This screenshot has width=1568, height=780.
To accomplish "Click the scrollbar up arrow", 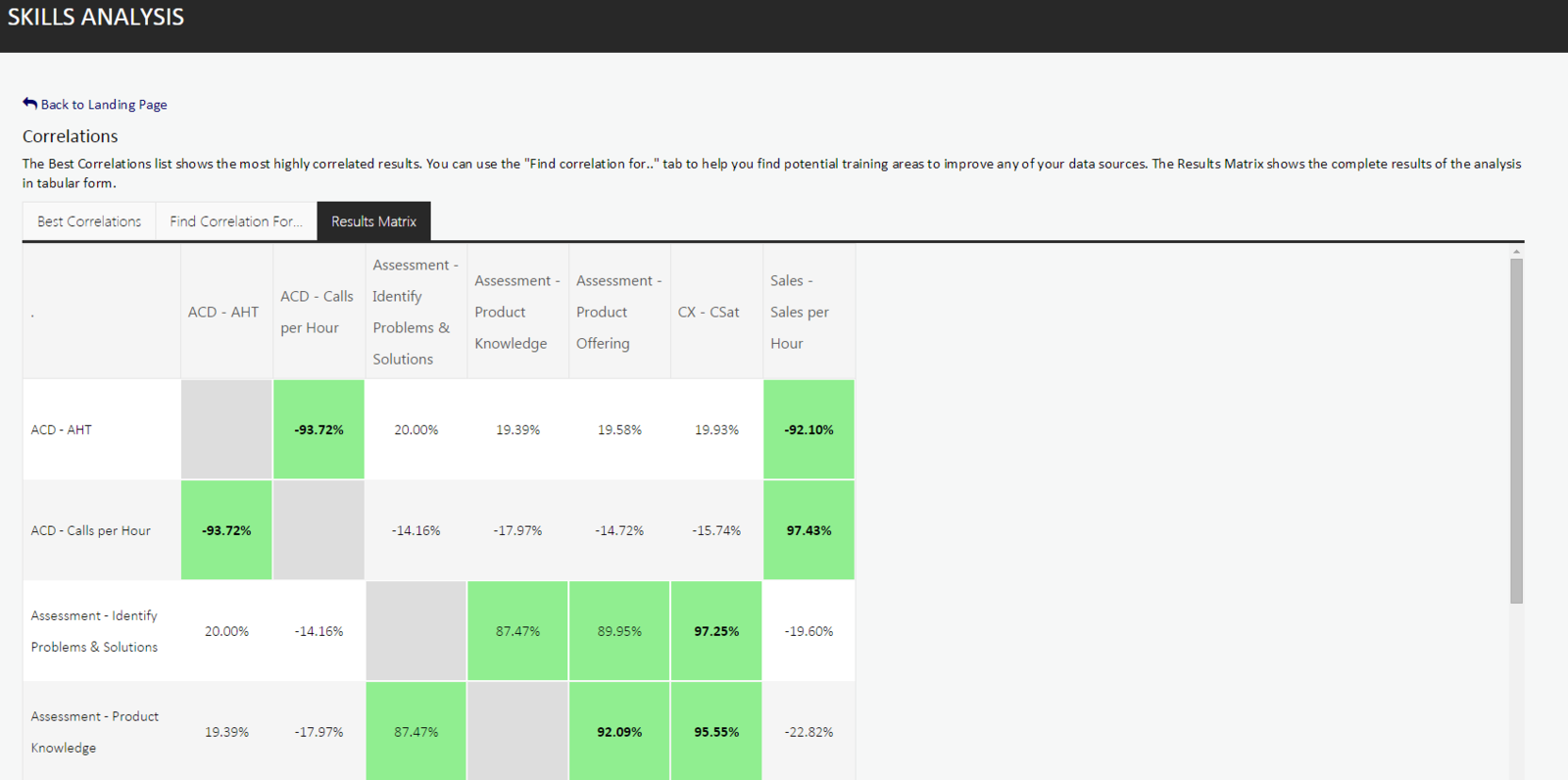I will pyautogui.click(x=1516, y=252).
